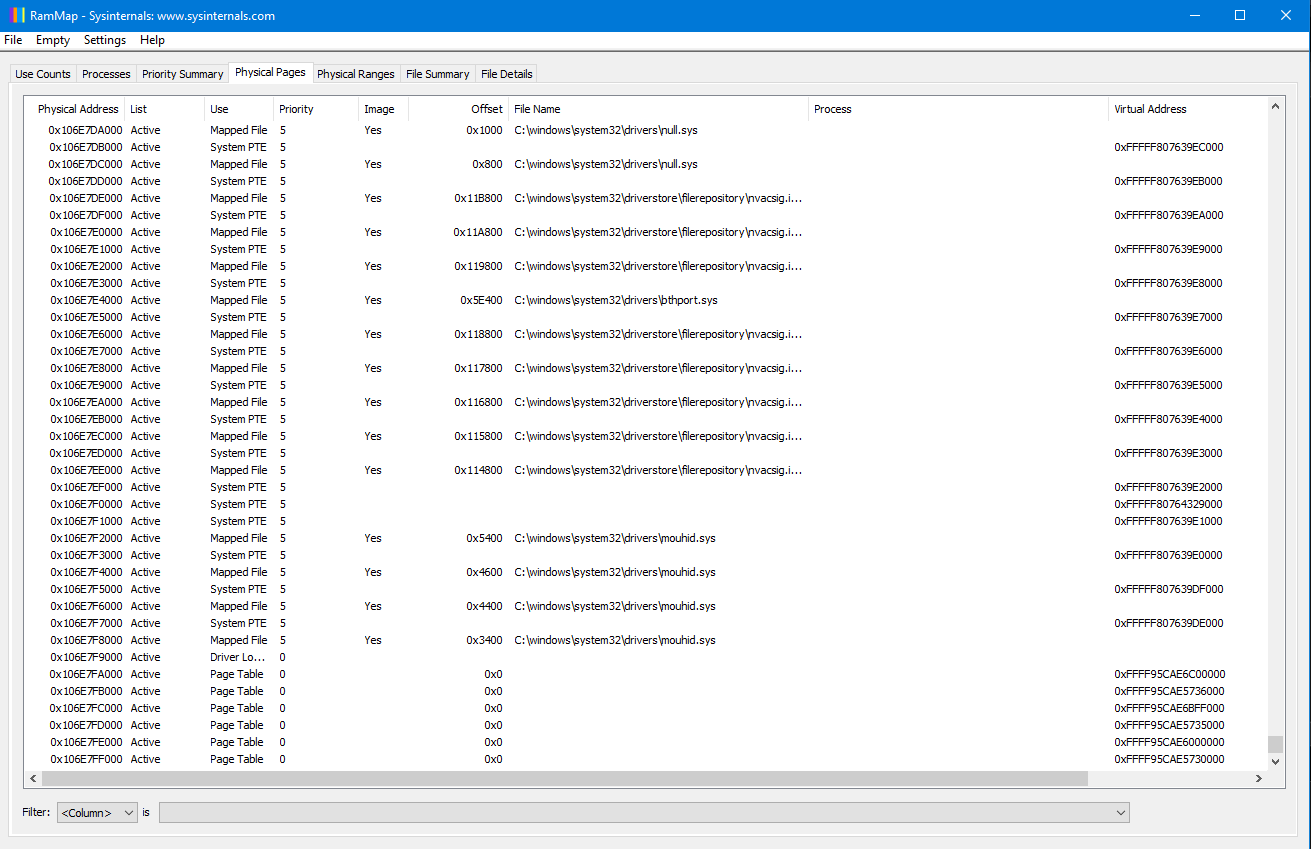Sort by Priority column header
The image size is (1311, 849).
[x=316, y=109]
